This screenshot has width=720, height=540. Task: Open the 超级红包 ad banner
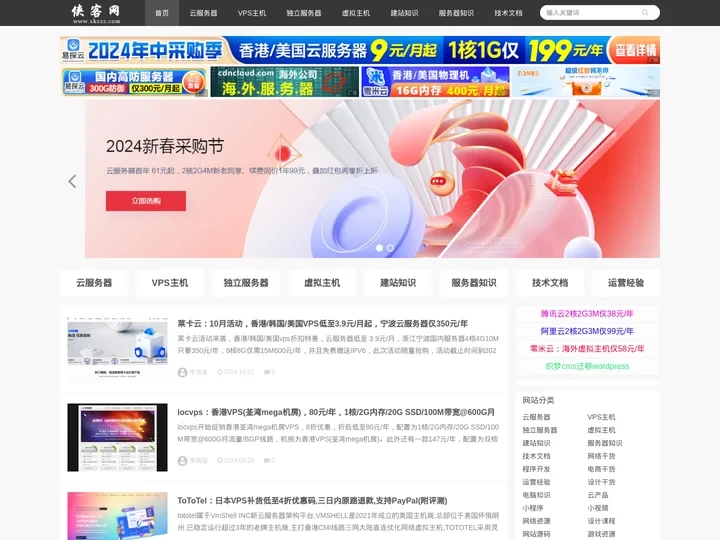point(586,82)
